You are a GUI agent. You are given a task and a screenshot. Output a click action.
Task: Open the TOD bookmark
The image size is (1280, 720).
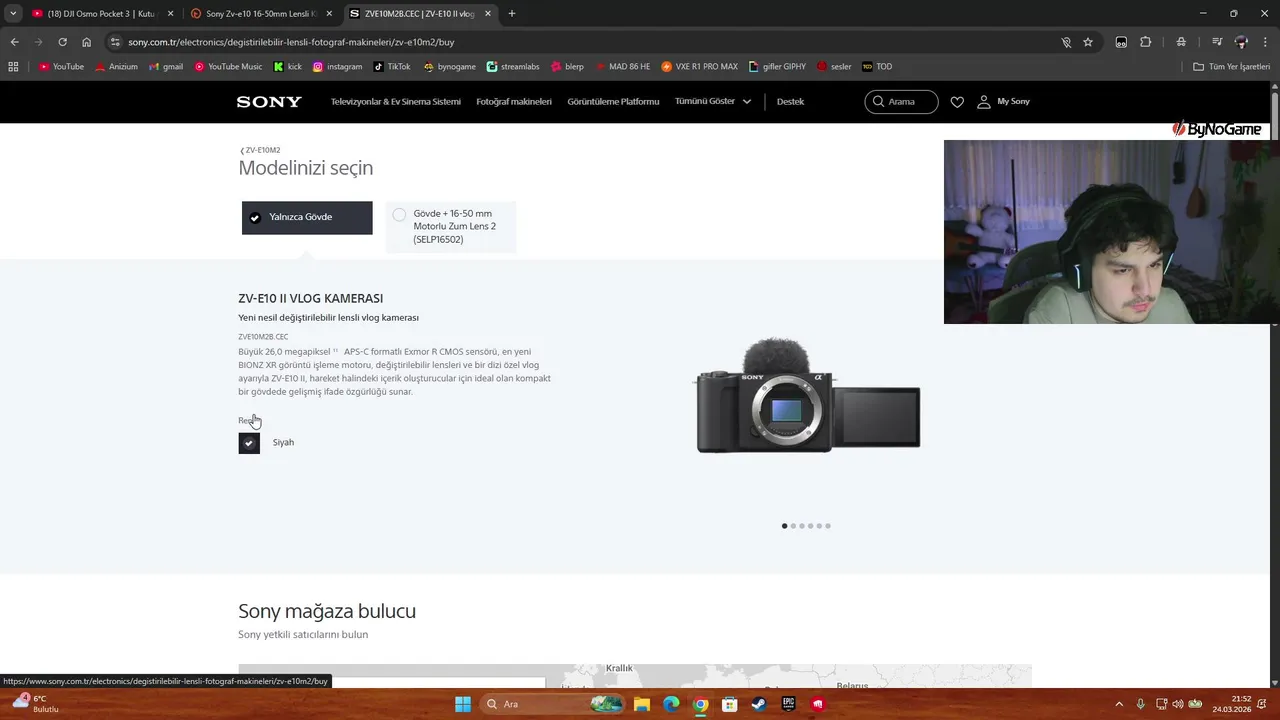877,67
